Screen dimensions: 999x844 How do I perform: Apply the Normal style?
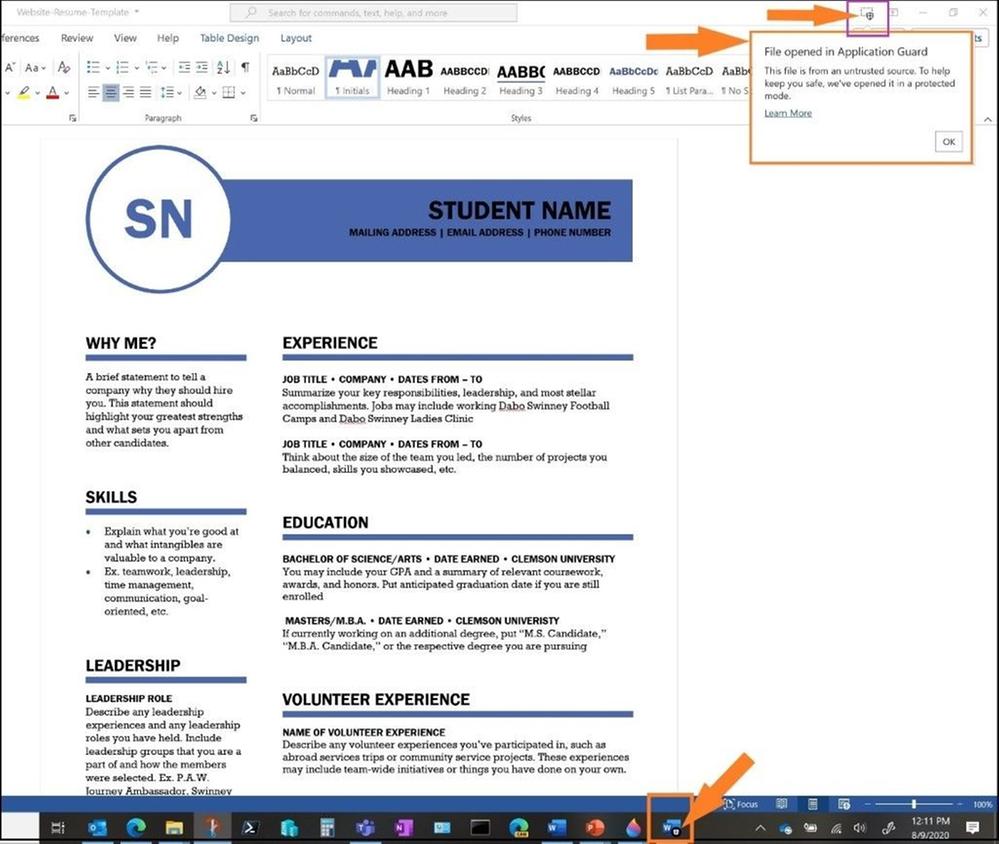(x=296, y=78)
